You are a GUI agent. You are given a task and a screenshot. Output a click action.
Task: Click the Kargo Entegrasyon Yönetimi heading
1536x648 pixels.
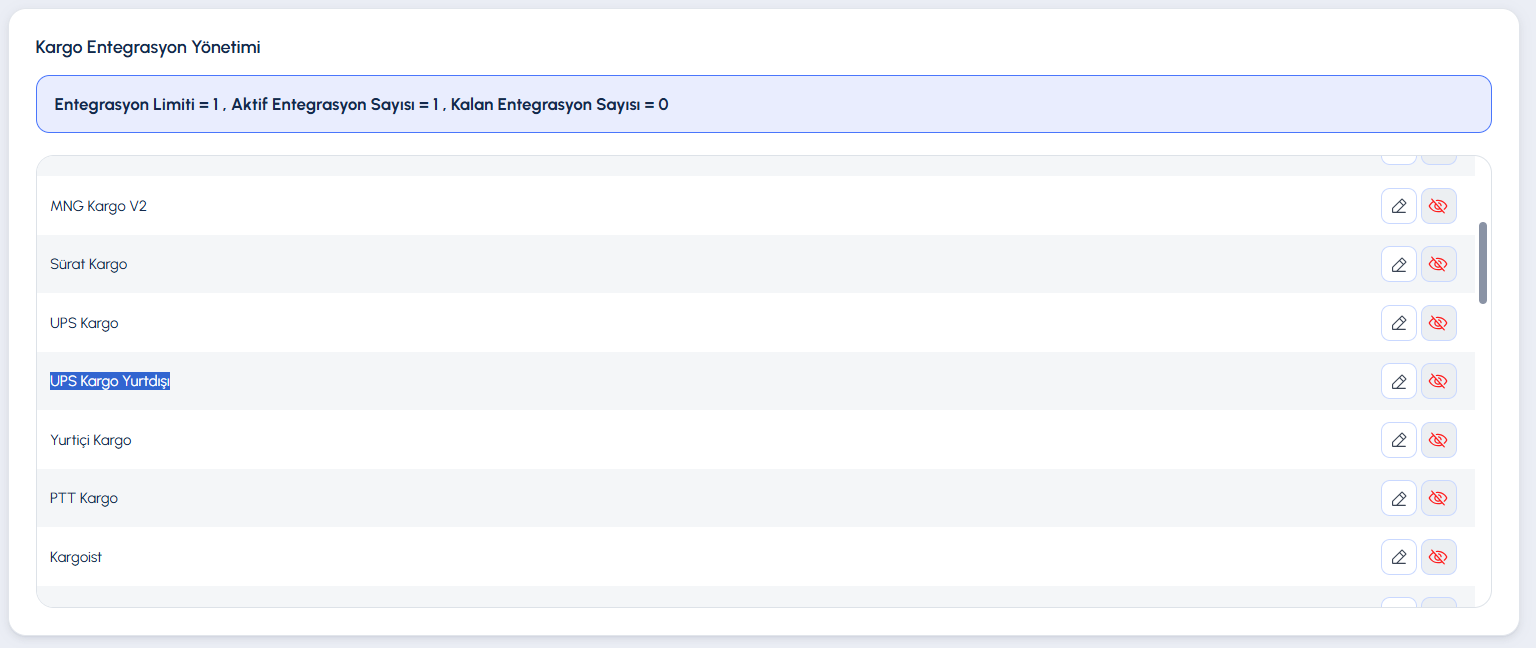(148, 47)
